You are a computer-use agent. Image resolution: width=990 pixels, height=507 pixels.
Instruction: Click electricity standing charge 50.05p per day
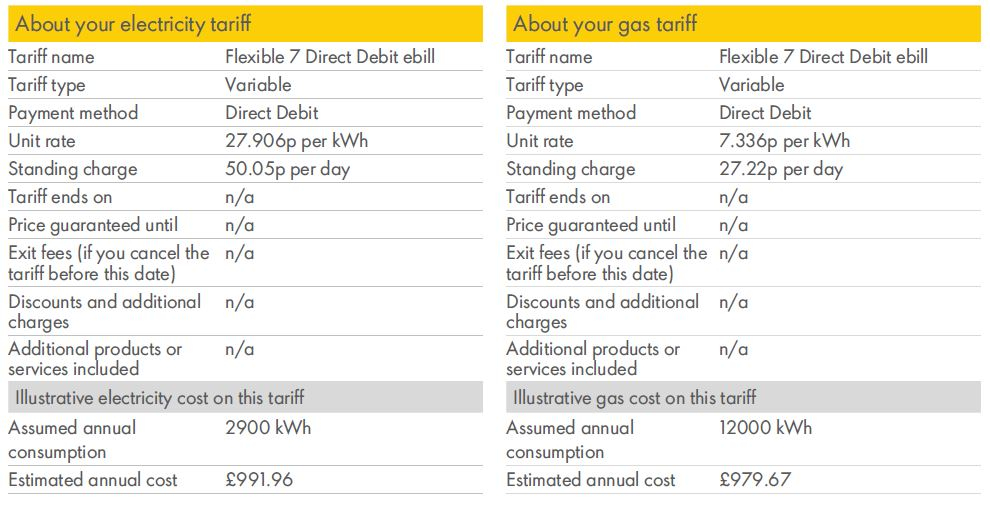[x=287, y=169]
